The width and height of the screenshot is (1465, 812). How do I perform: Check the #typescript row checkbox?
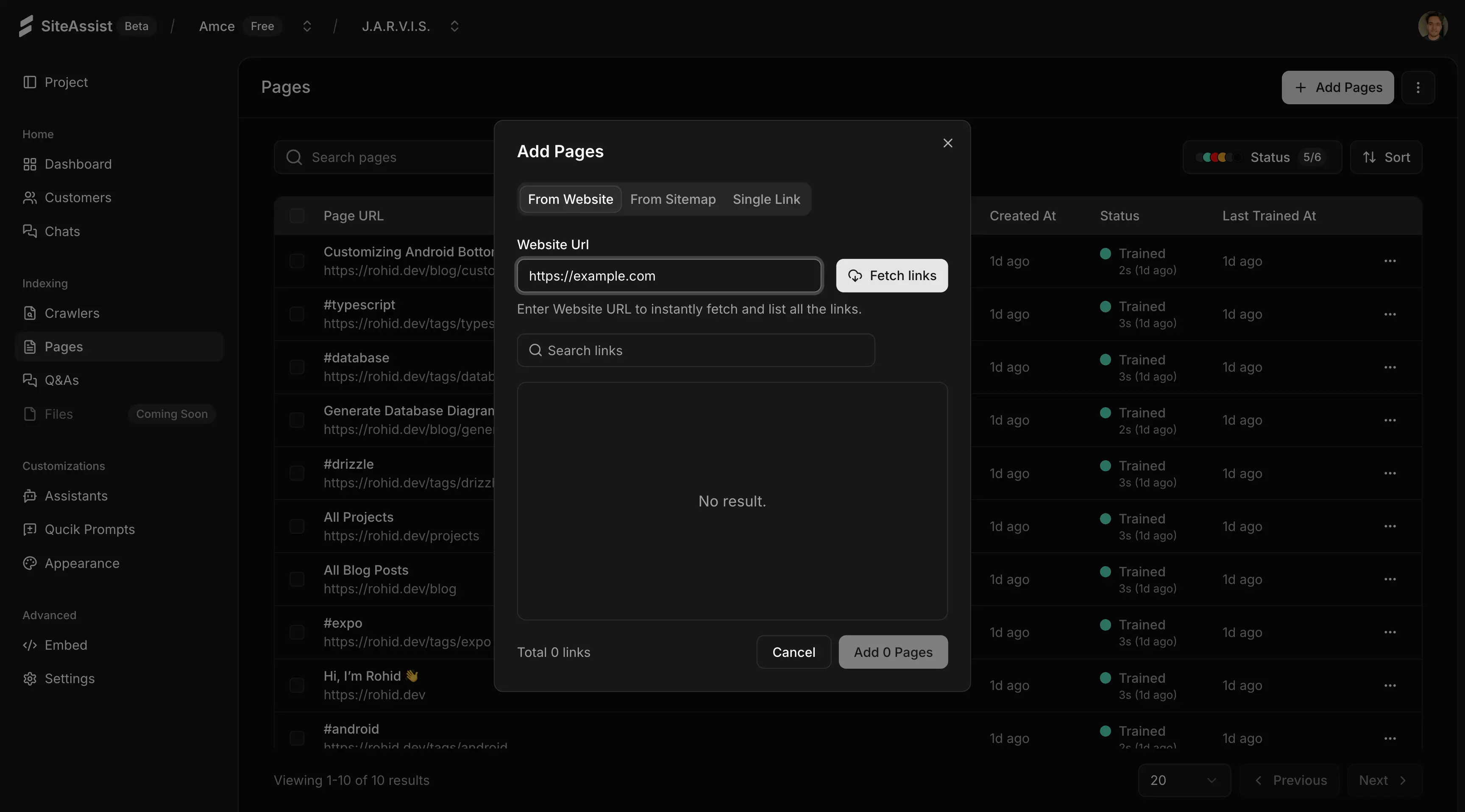click(297, 314)
